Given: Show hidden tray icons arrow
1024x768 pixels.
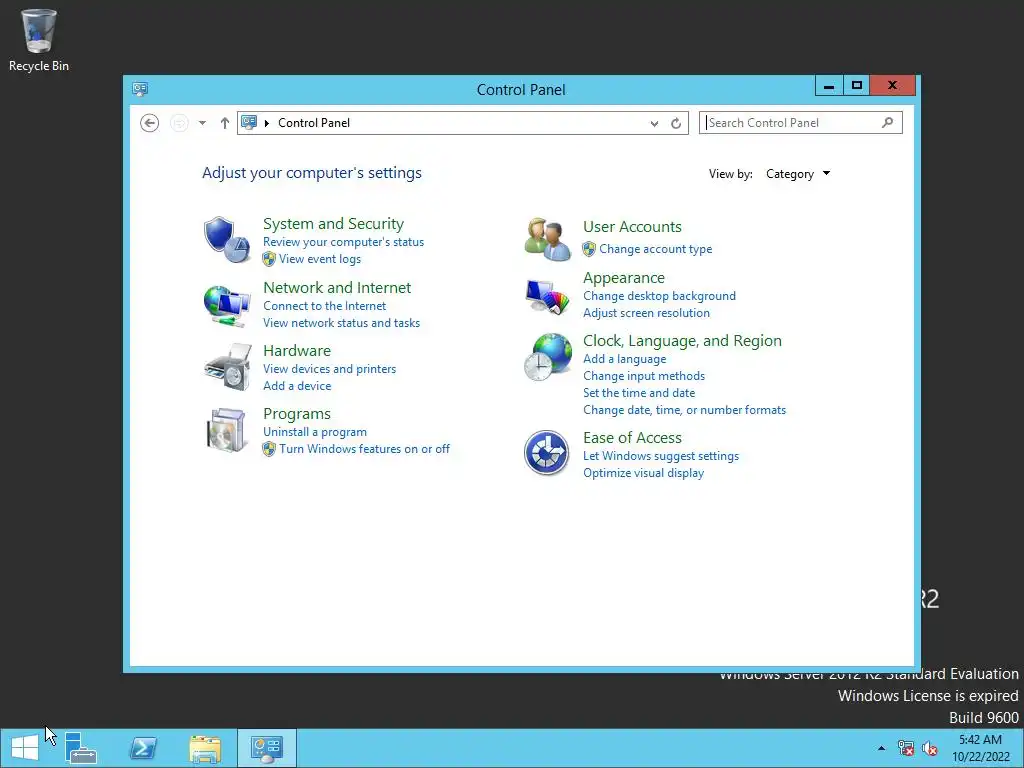Looking at the screenshot, I should click(882, 748).
